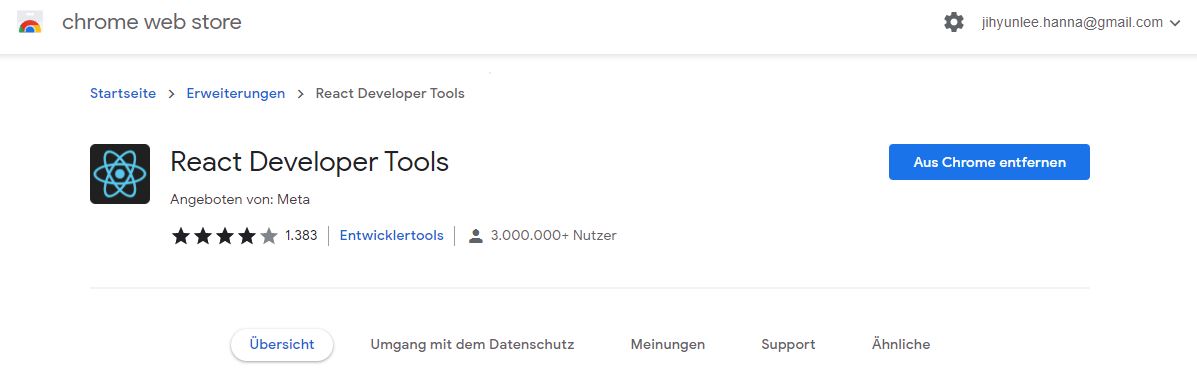Open the Erweiterungen breadcrumb link
This screenshot has width=1197, height=377.
(x=236, y=94)
